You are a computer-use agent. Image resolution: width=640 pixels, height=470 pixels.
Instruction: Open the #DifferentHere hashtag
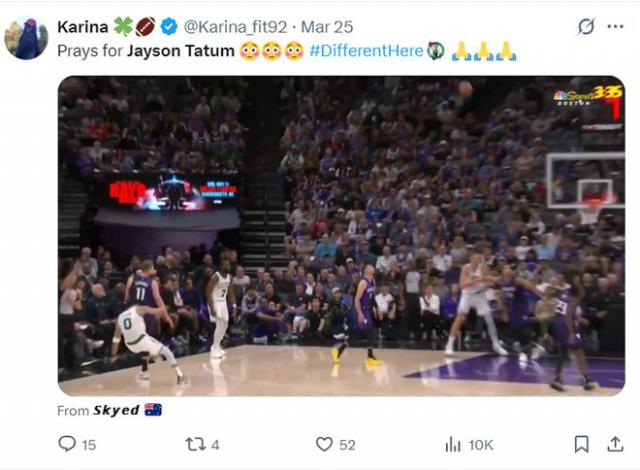(x=366, y=51)
